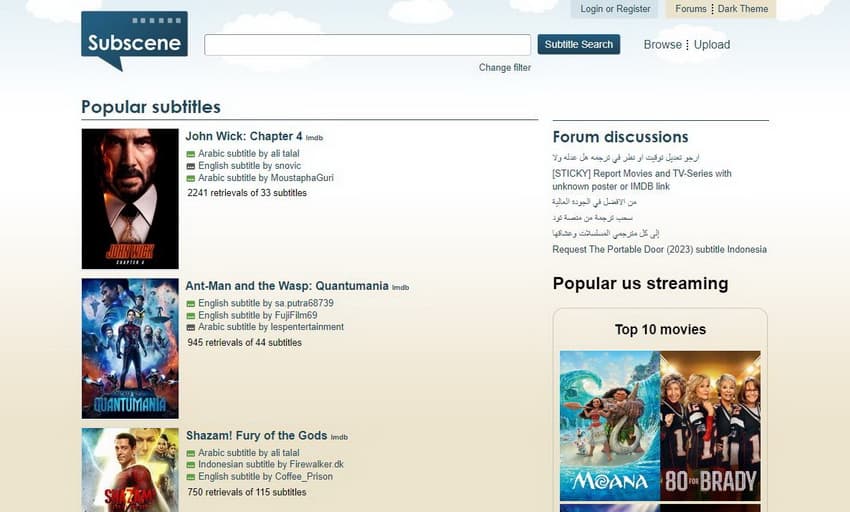Open John Wick: Chapter 4 title link
The height and width of the screenshot is (512, 850).
(244, 136)
